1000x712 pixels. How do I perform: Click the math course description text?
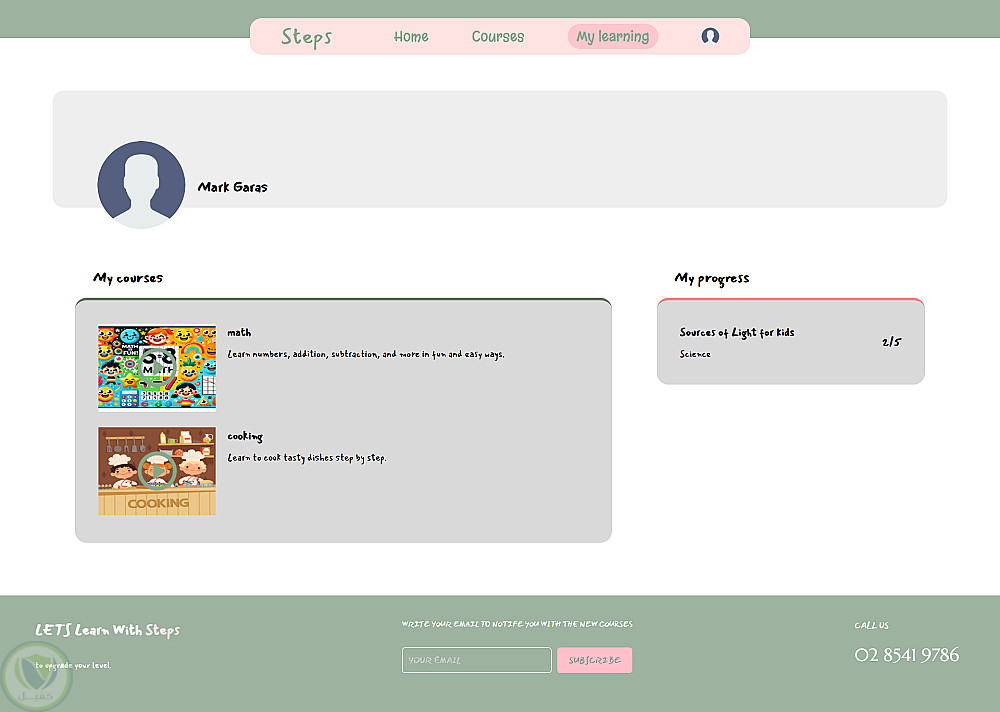(365, 354)
